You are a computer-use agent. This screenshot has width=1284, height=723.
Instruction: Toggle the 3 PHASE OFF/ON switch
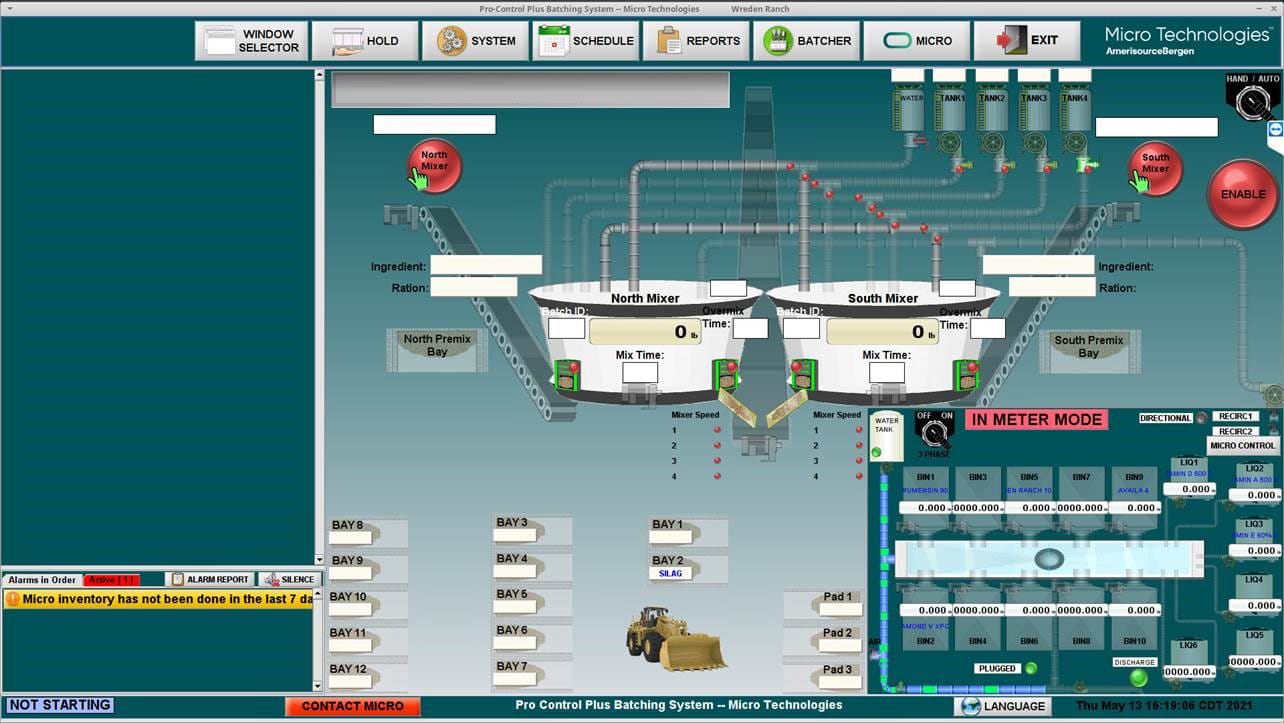(x=934, y=431)
